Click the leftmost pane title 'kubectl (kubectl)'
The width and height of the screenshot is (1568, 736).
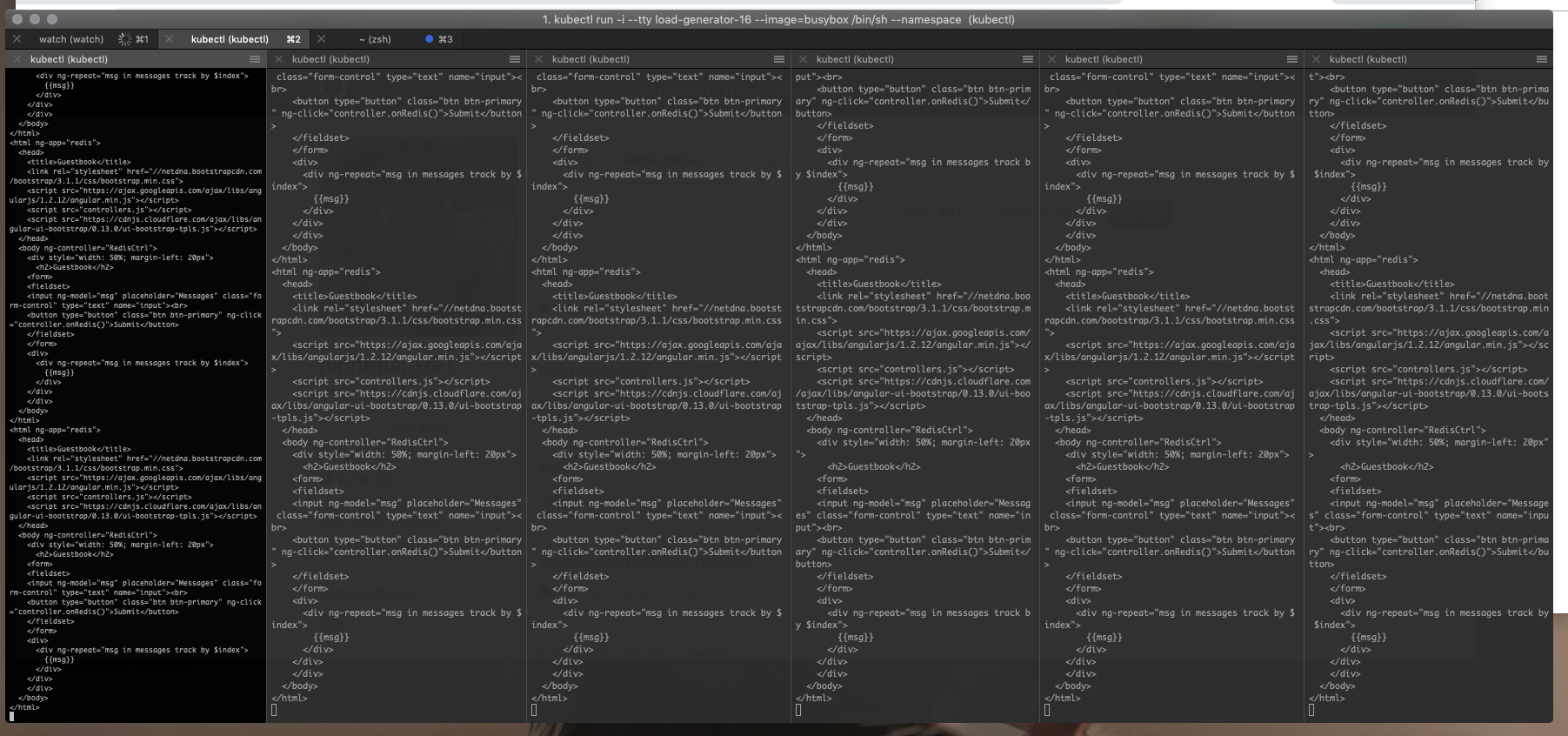point(69,59)
